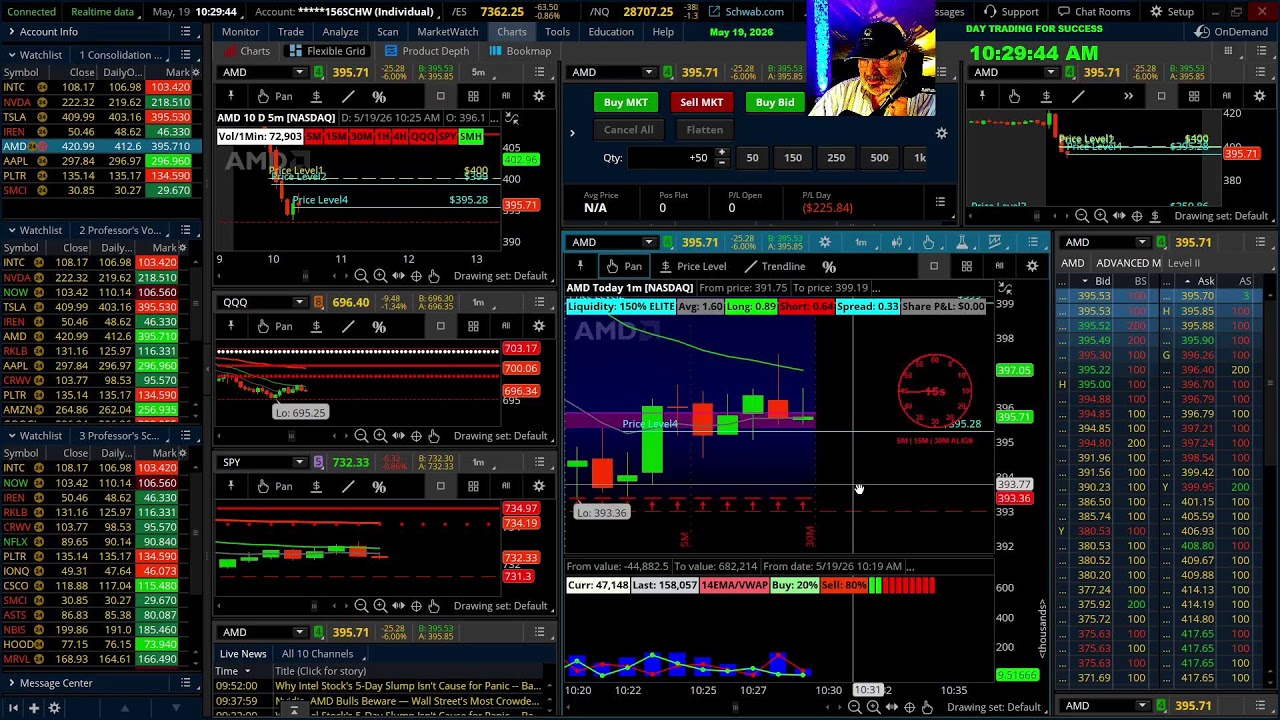Open the symbol dropdown on AMD 5m chart
Image resolution: width=1280 pixels, height=720 pixels.
pyautogui.click(x=299, y=72)
